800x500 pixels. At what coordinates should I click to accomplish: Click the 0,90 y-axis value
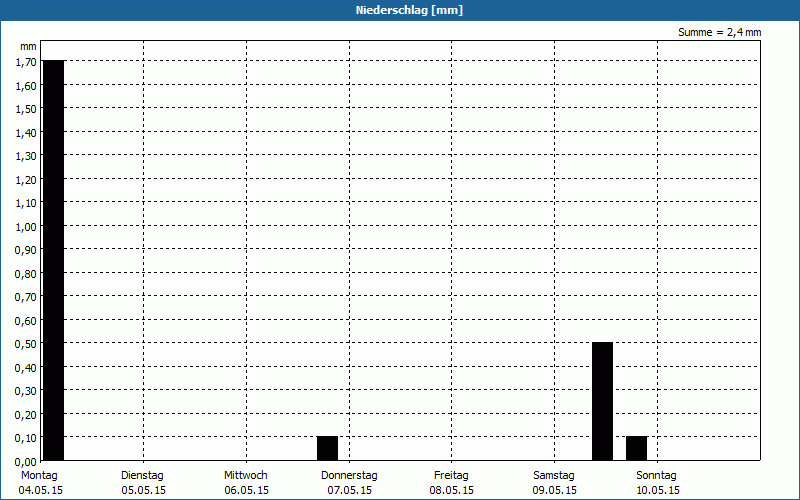click(26, 250)
